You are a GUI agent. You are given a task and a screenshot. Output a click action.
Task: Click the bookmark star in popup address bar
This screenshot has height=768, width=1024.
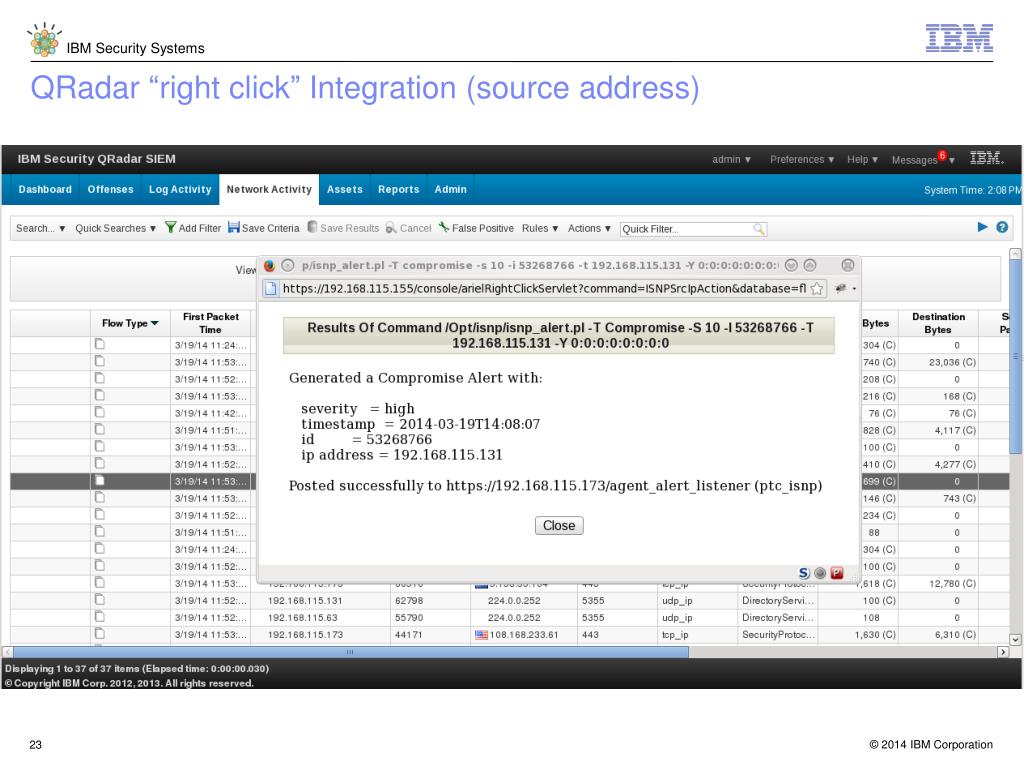coord(817,289)
